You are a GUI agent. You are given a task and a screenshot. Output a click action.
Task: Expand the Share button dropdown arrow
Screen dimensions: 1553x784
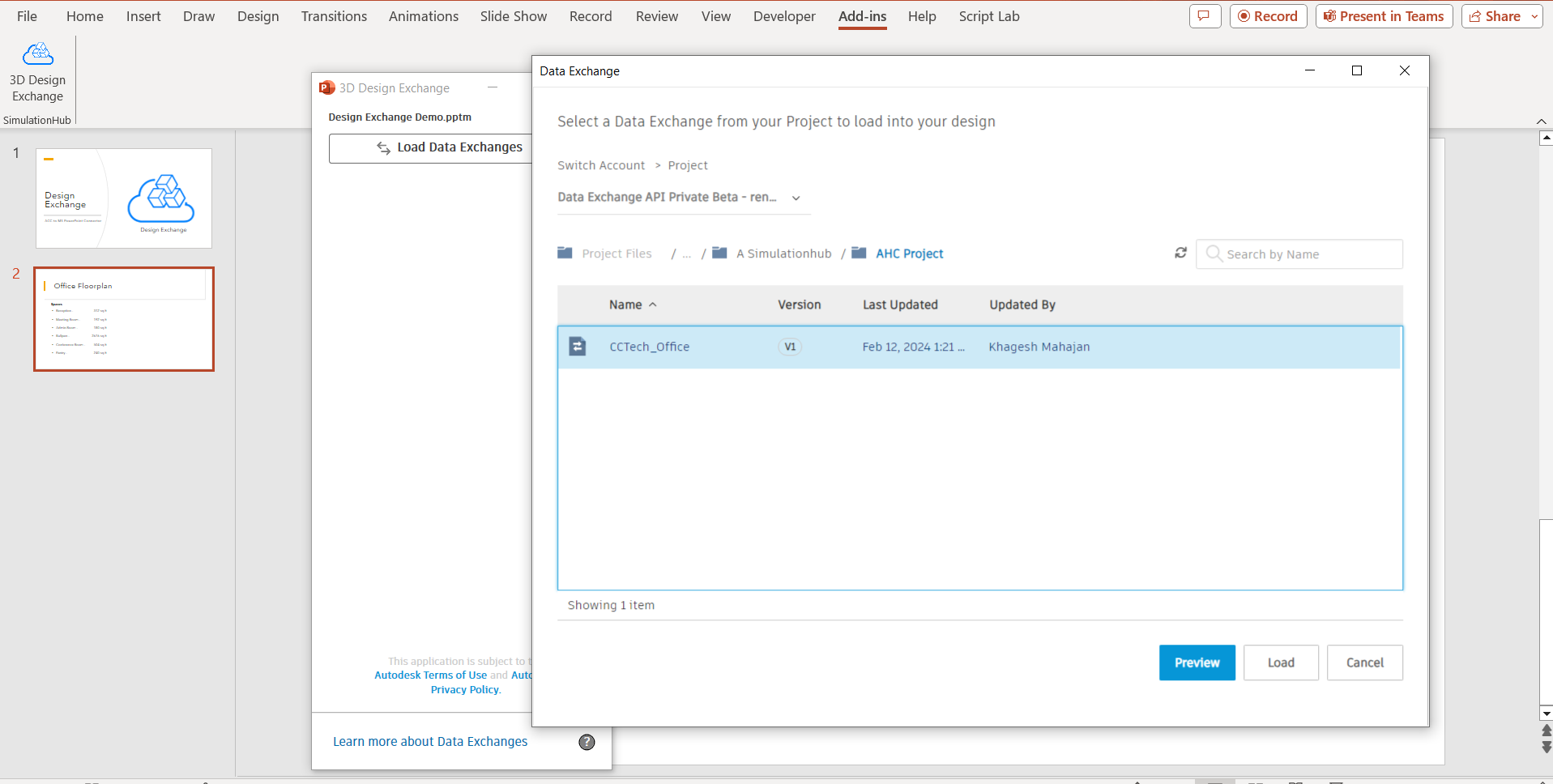1534,16
